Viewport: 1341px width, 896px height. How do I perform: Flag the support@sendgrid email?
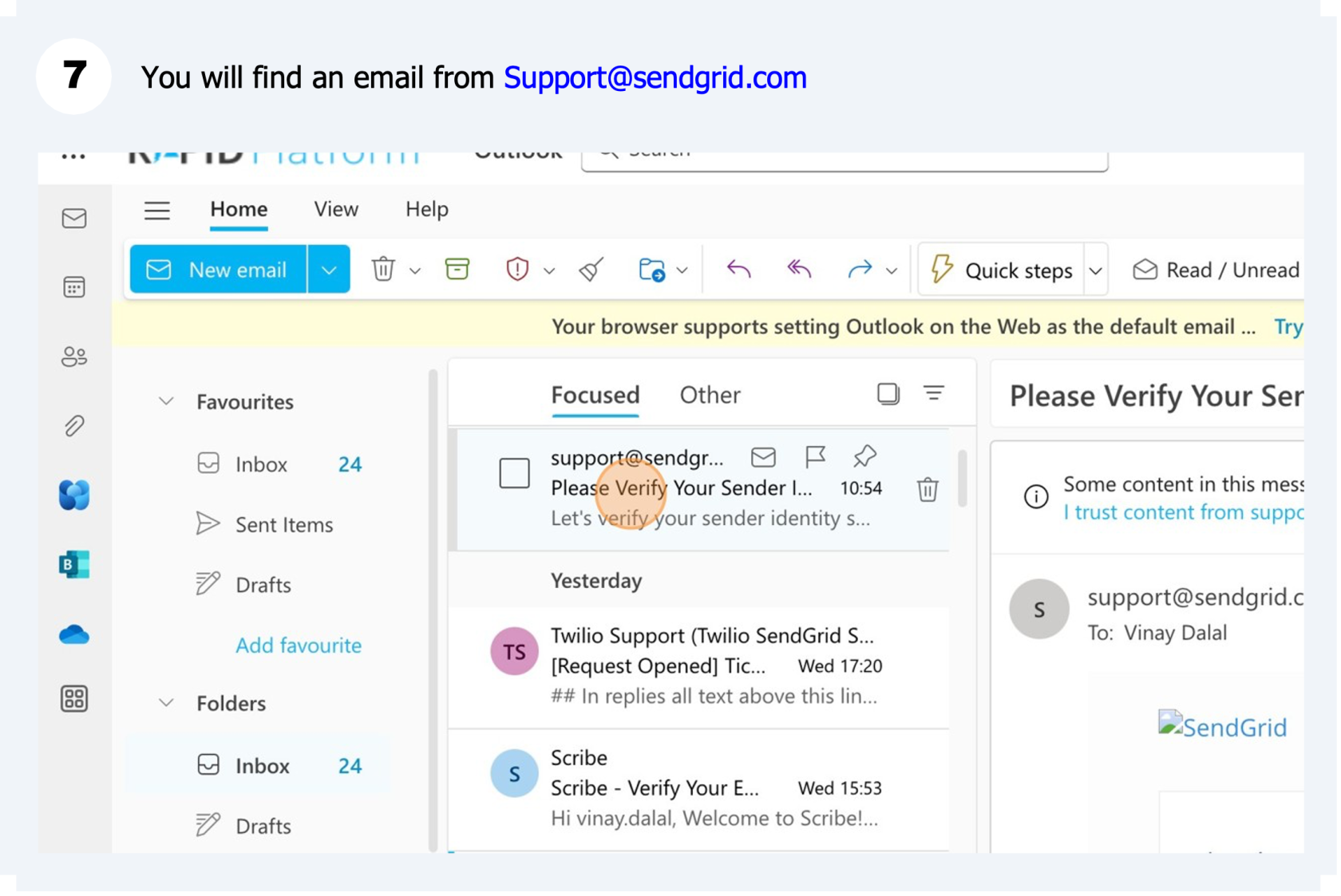point(815,456)
